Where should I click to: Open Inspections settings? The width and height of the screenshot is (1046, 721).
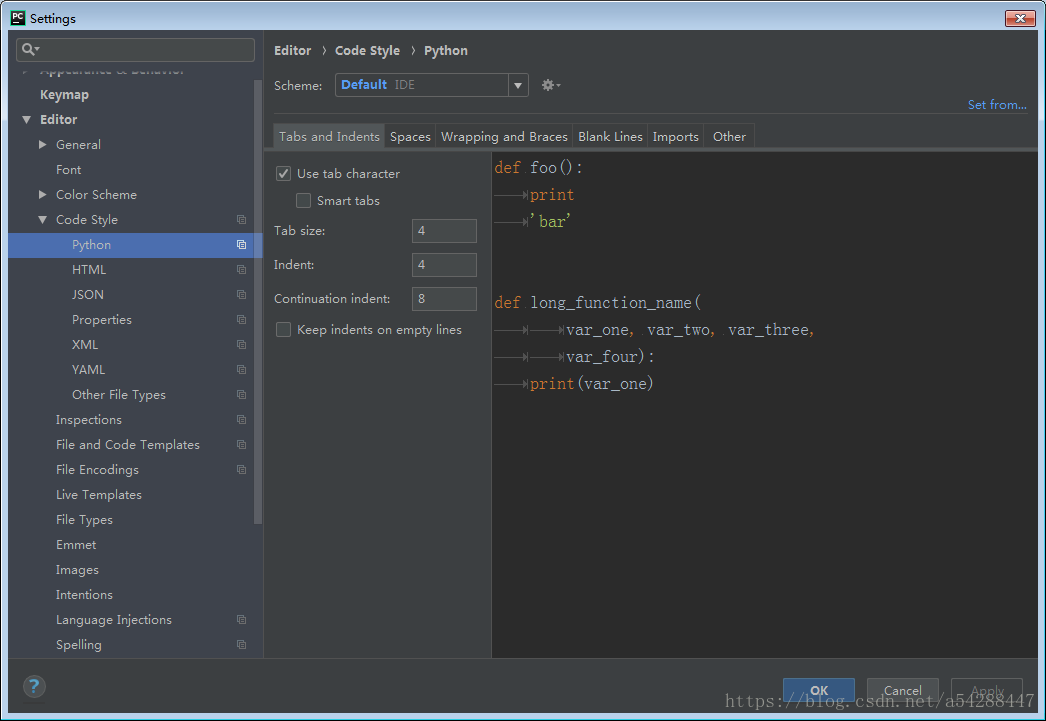[x=89, y=420]
